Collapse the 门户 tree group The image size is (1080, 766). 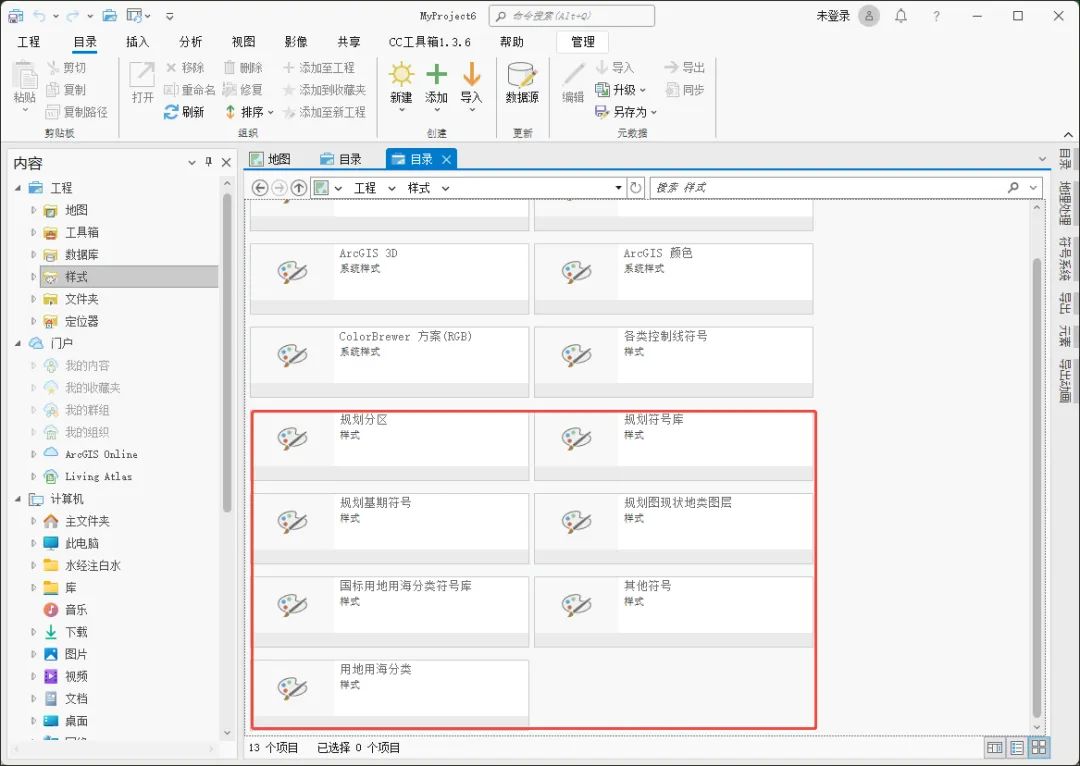[19, 343]
